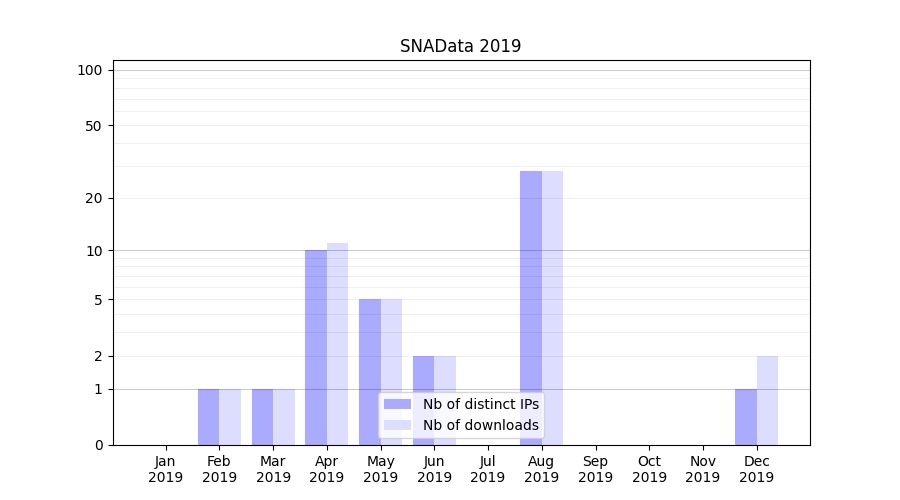
Task: Click the February distinct IPs bar
Action: point(208,417)
